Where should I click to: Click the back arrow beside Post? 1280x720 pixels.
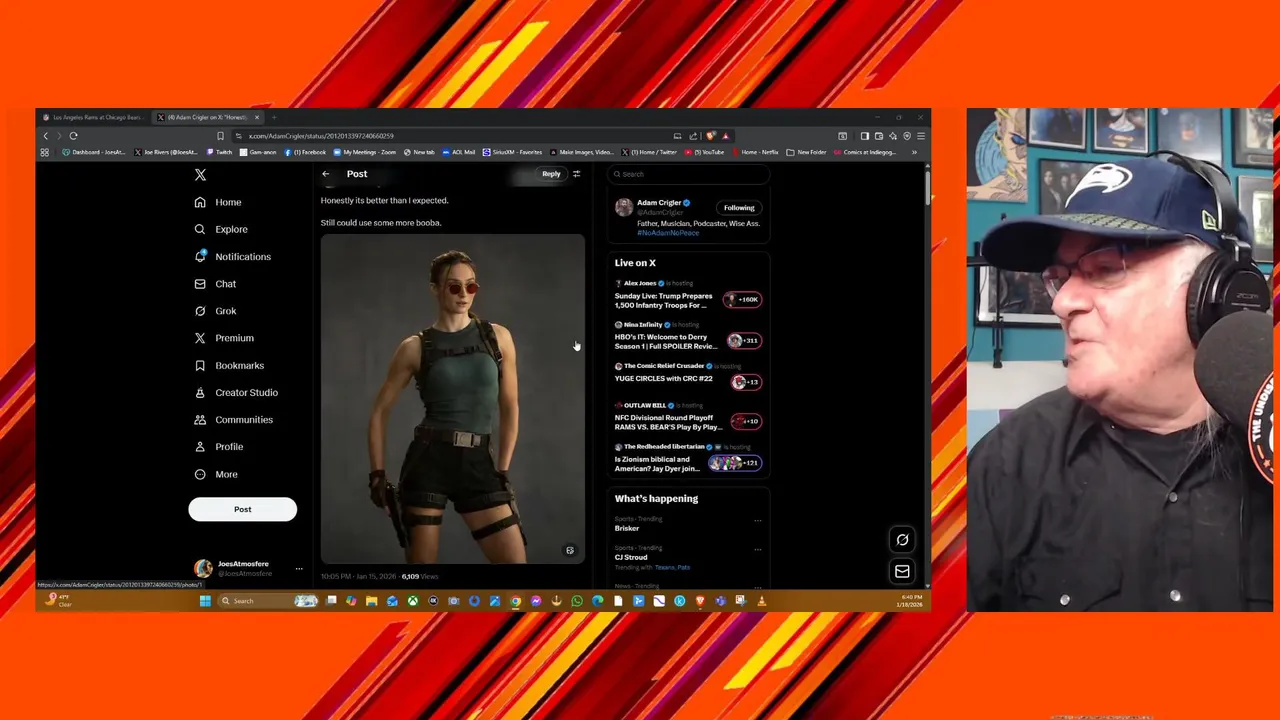click(x=325, y=174)
